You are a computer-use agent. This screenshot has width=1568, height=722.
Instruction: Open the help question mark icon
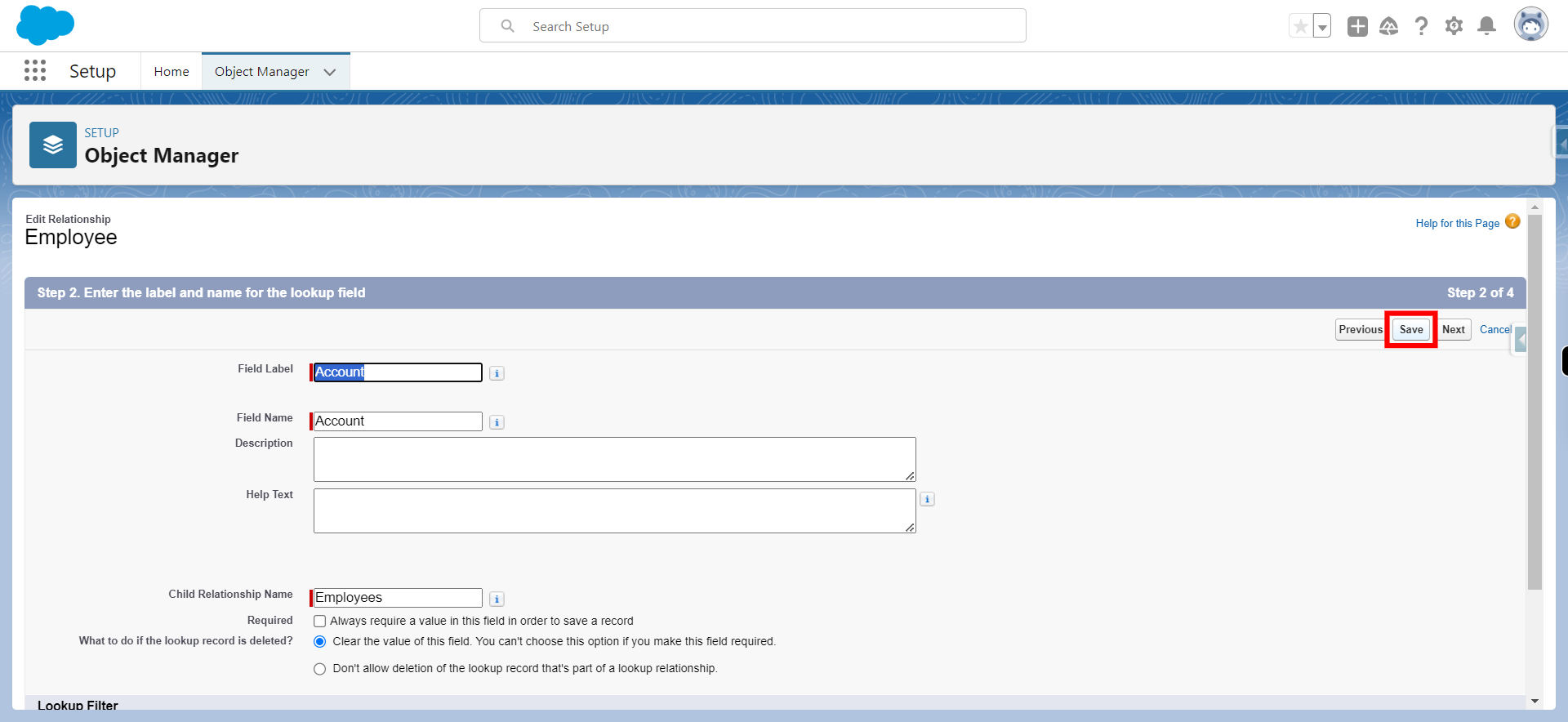tap(1421, 26)
